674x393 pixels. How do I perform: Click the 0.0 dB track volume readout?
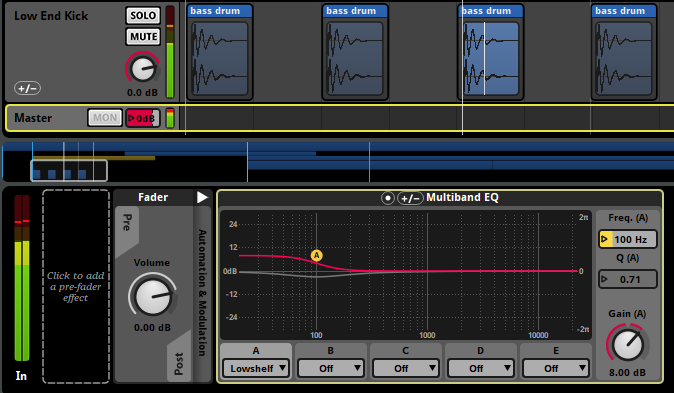pos(142,92)
